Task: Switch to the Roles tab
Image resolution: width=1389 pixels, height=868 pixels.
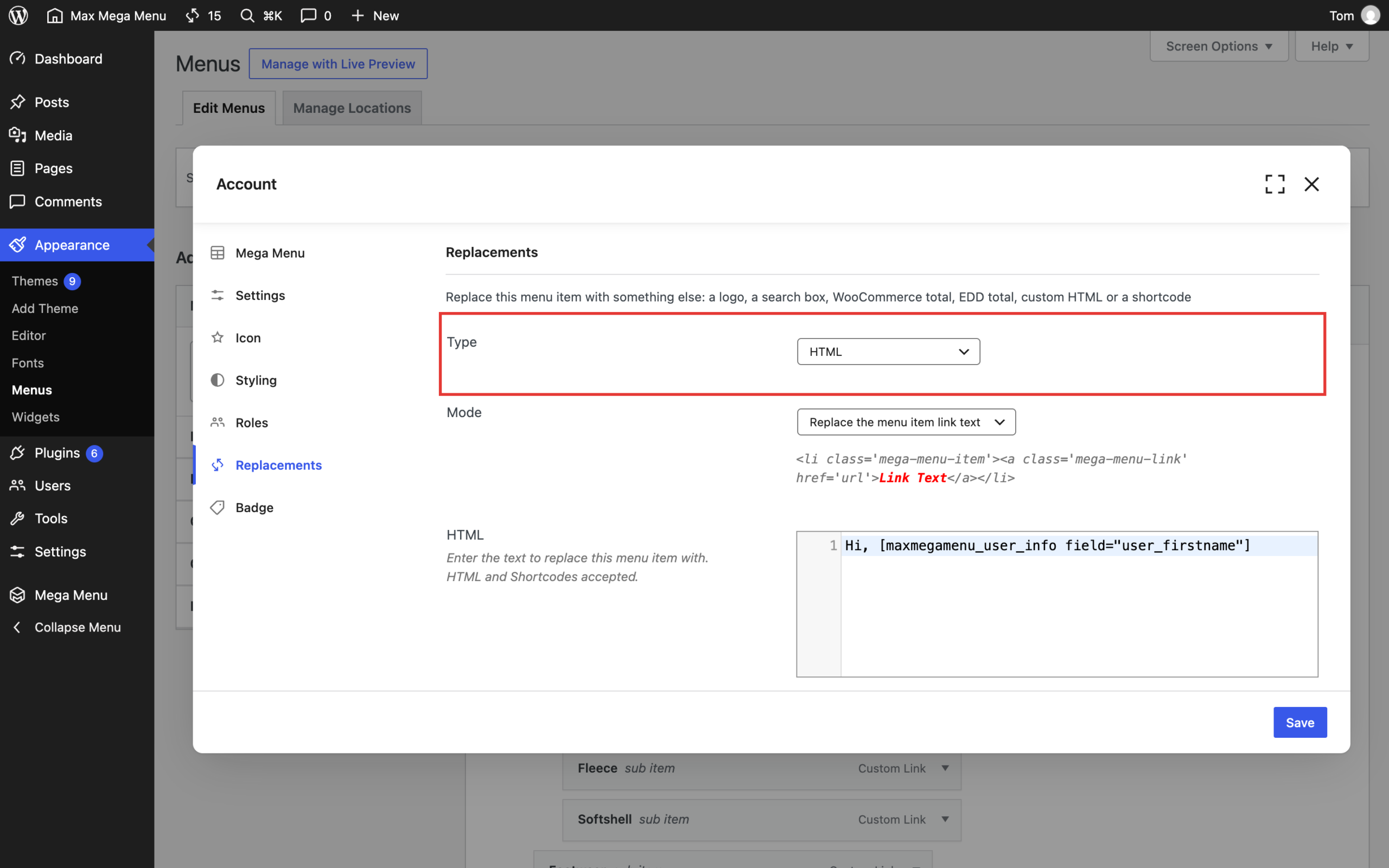Action: point(239,423)
